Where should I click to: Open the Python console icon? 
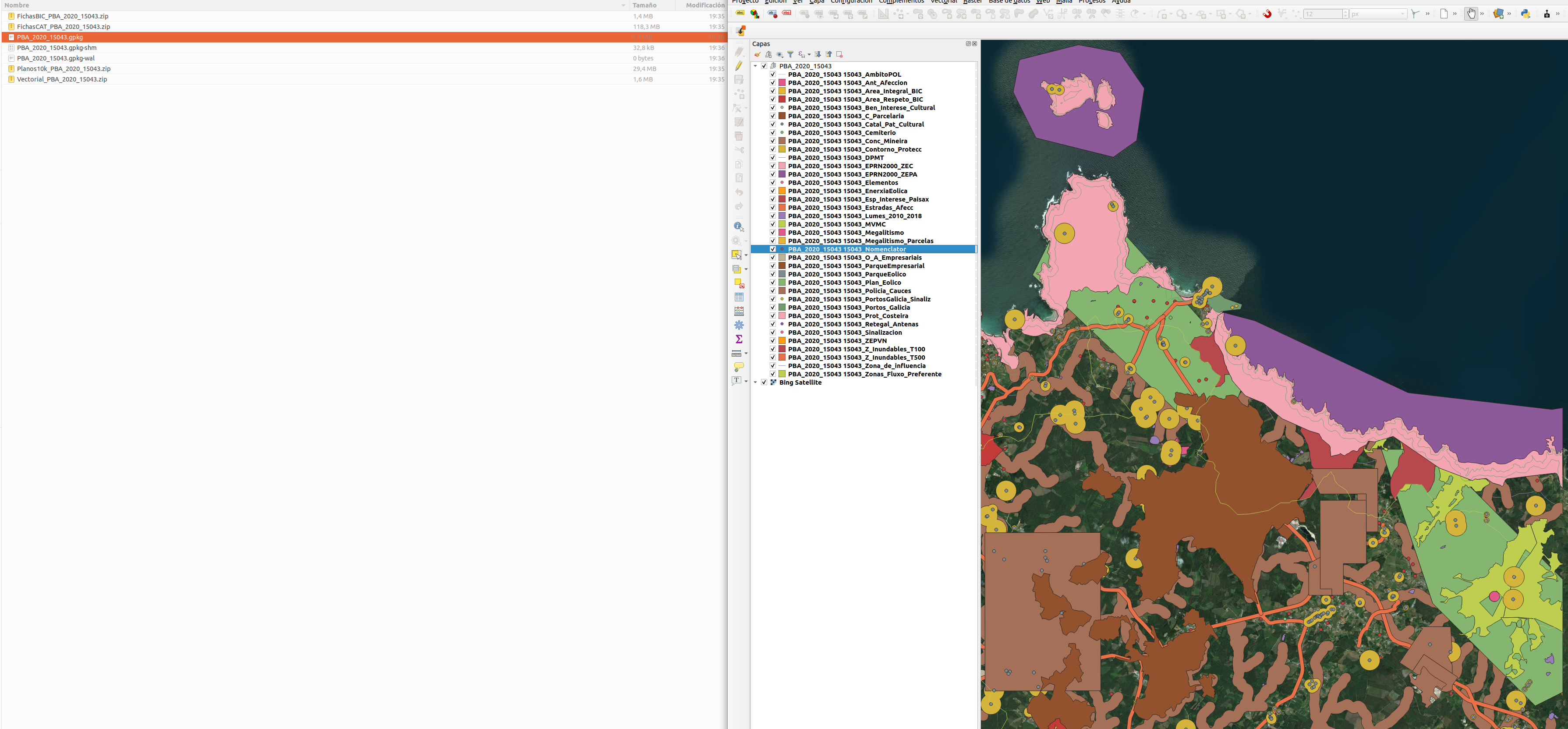(1525, 14)
